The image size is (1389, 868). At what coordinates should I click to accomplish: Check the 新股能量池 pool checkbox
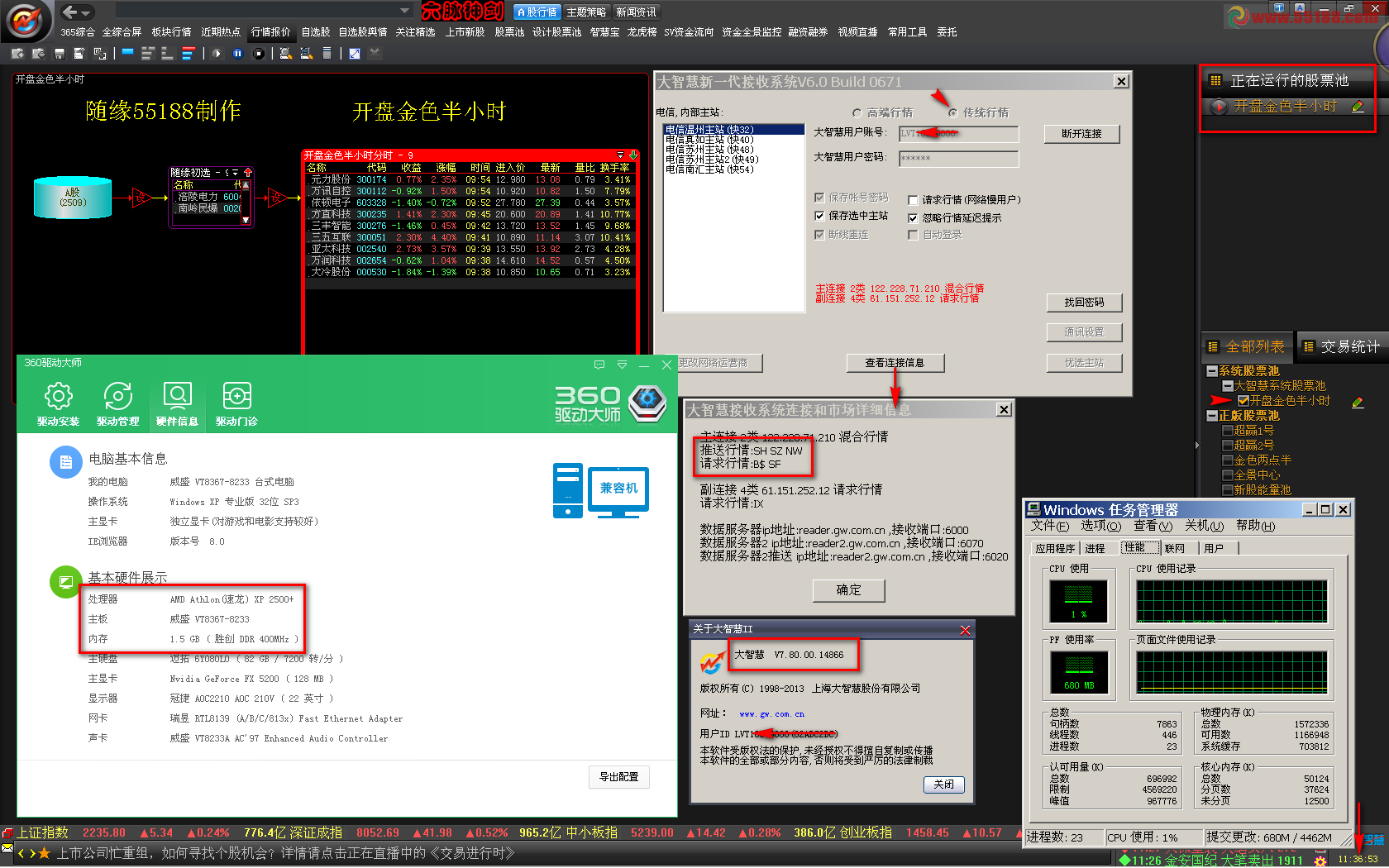pyautogui.click(x=1228, y=490)
